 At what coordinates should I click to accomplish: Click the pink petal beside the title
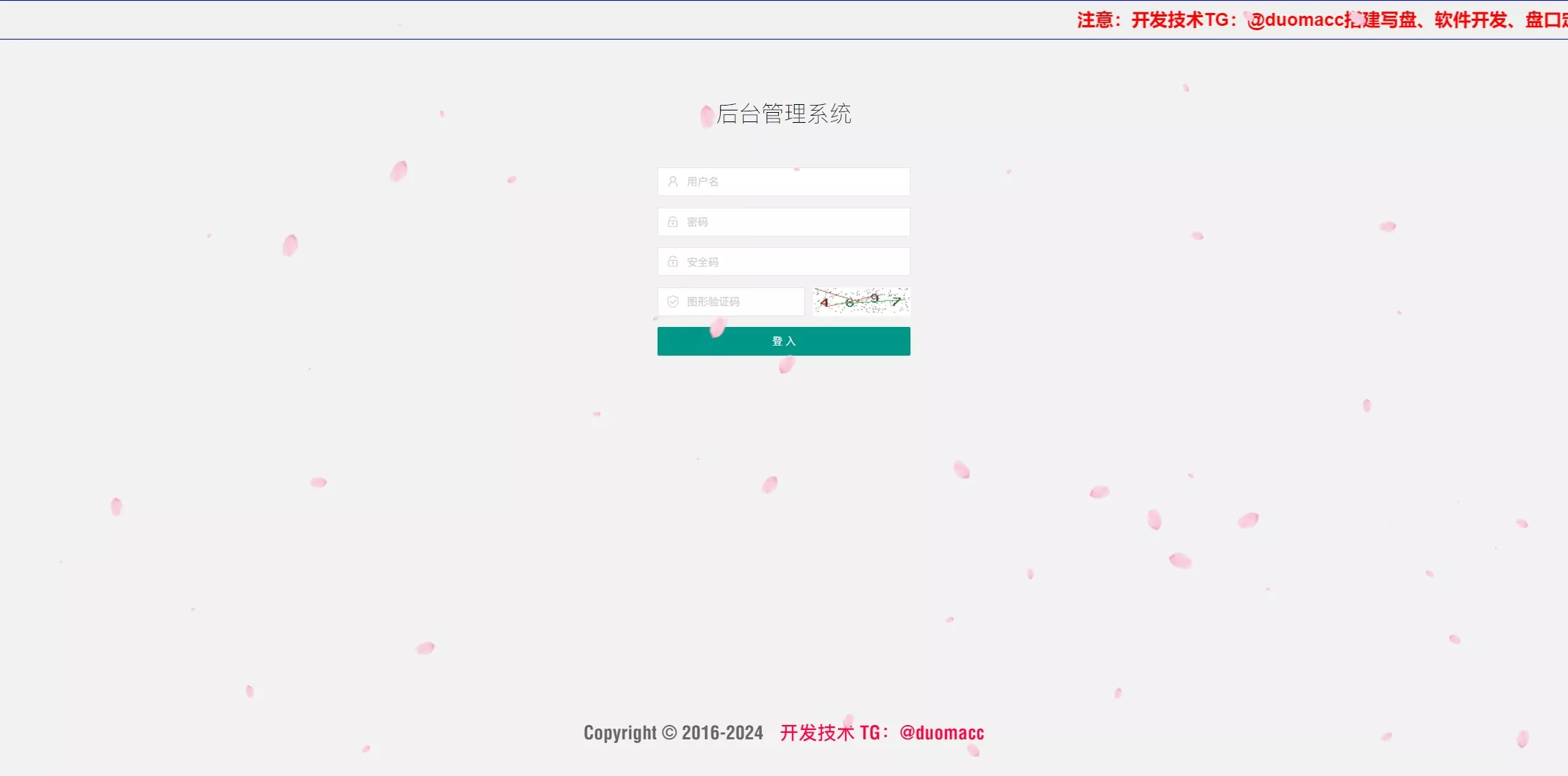pyautogui.click(x=707, y=116)
